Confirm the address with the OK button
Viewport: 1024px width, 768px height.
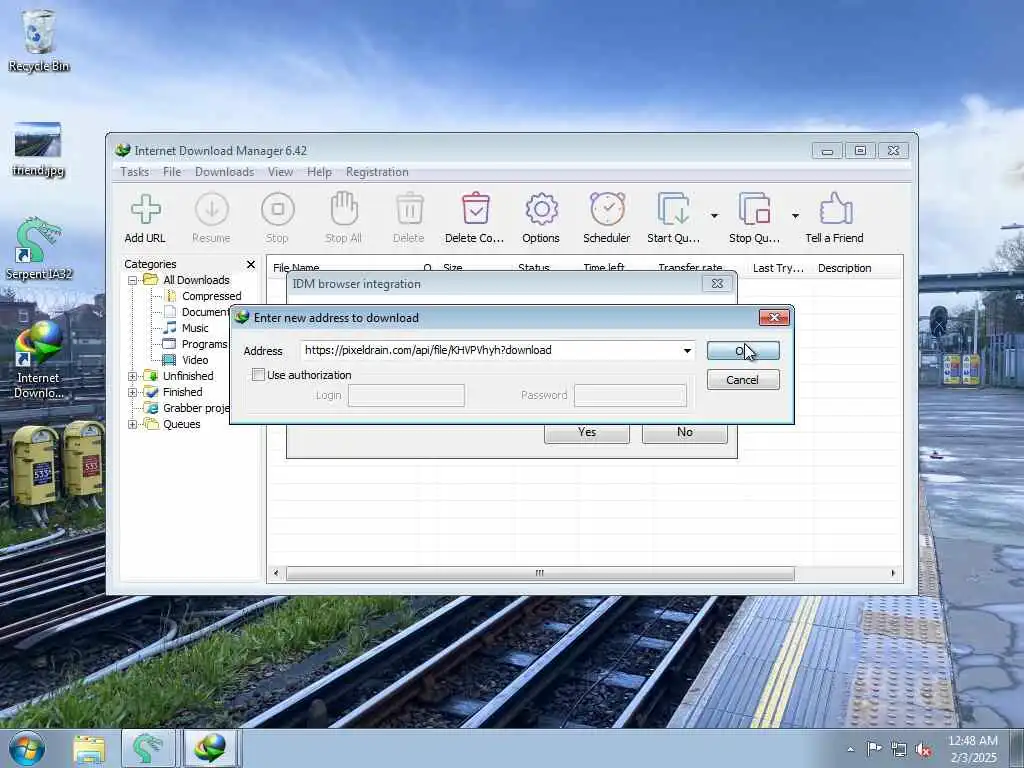click(x=743, y=351)
